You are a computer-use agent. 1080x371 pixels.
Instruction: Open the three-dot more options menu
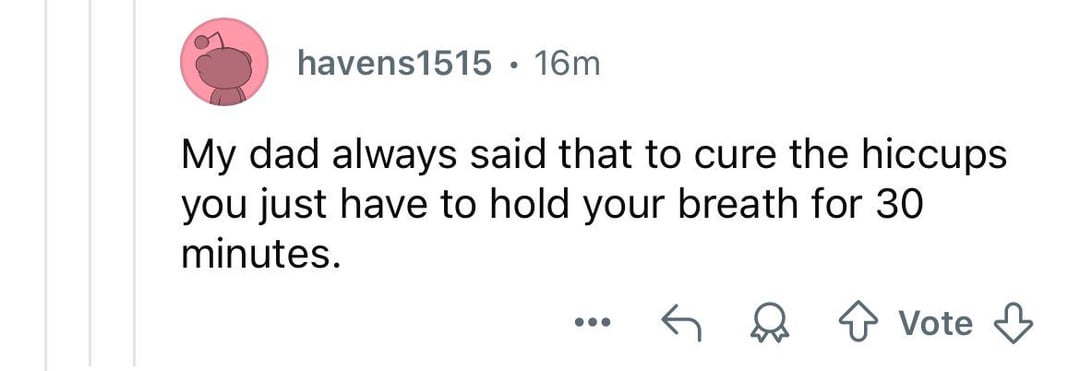(x=592, y=322)
